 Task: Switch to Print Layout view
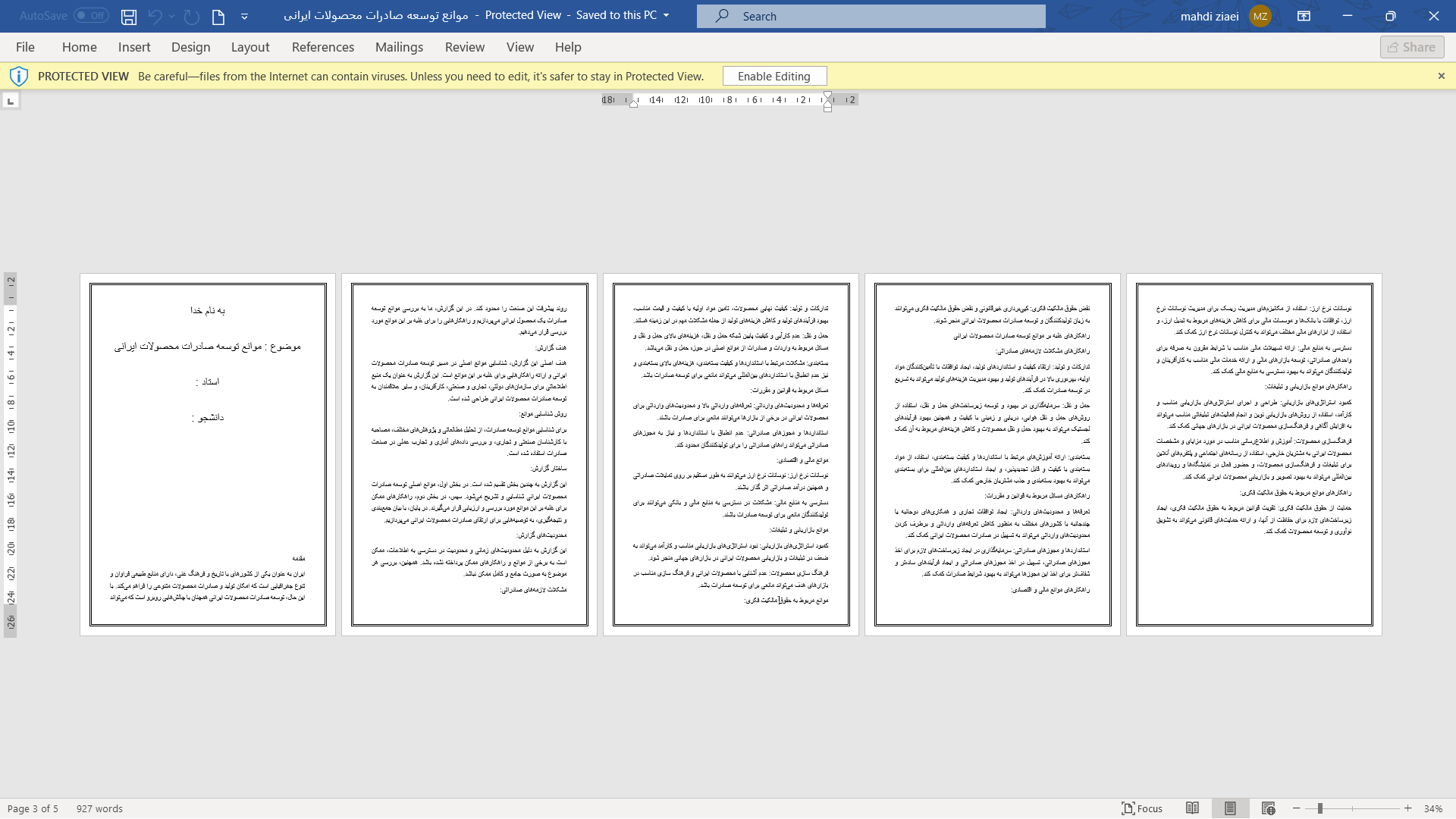(x=1230, y=808)
